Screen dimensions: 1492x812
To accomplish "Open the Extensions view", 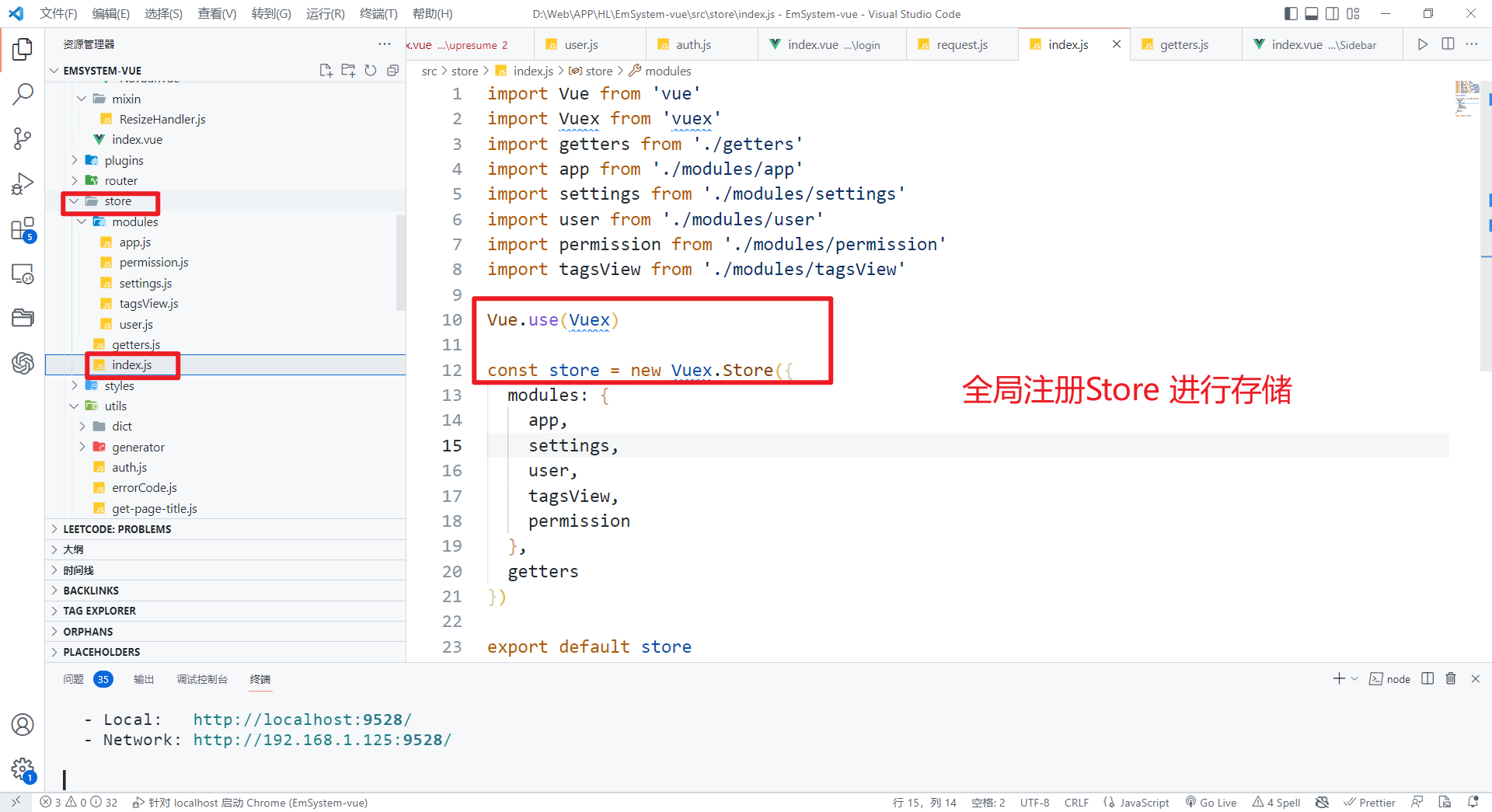I will point(23,230).
